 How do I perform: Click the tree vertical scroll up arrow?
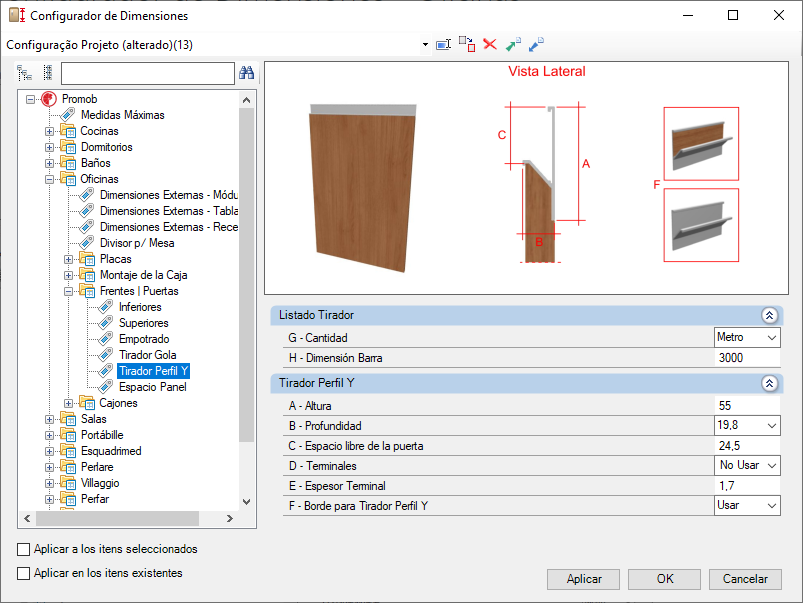pos(246,100)
